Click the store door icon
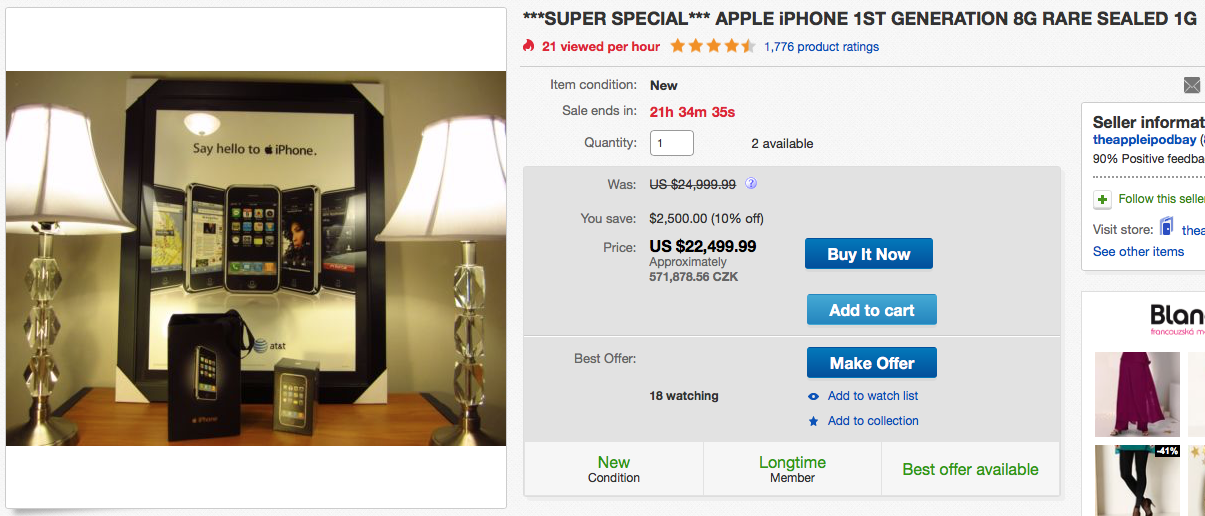The height and width of the screenshot is (516, 1205). [x=1166, y=228]
